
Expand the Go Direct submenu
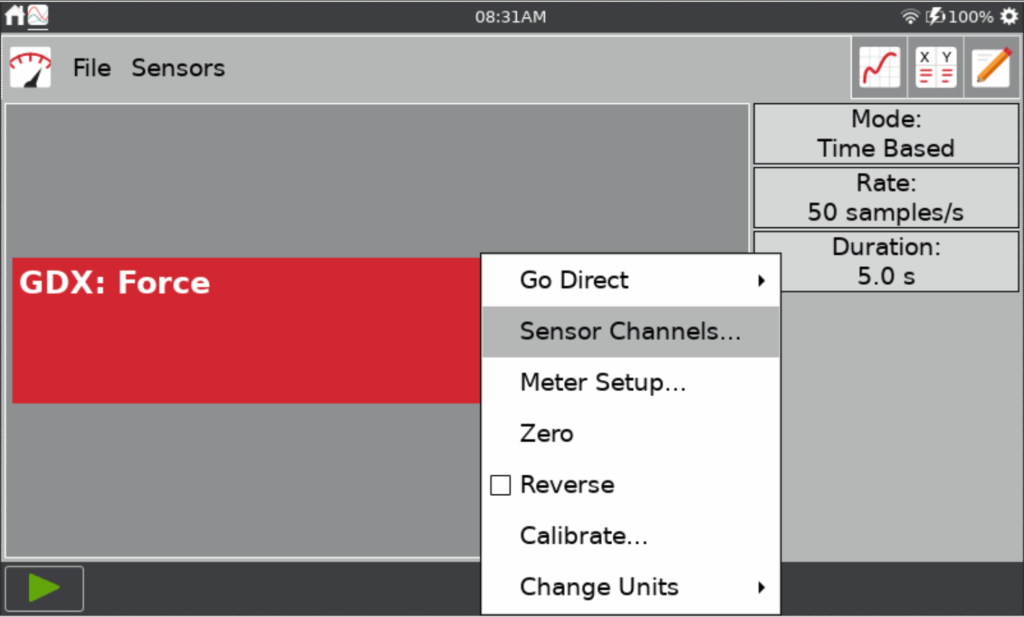[630, 280]
